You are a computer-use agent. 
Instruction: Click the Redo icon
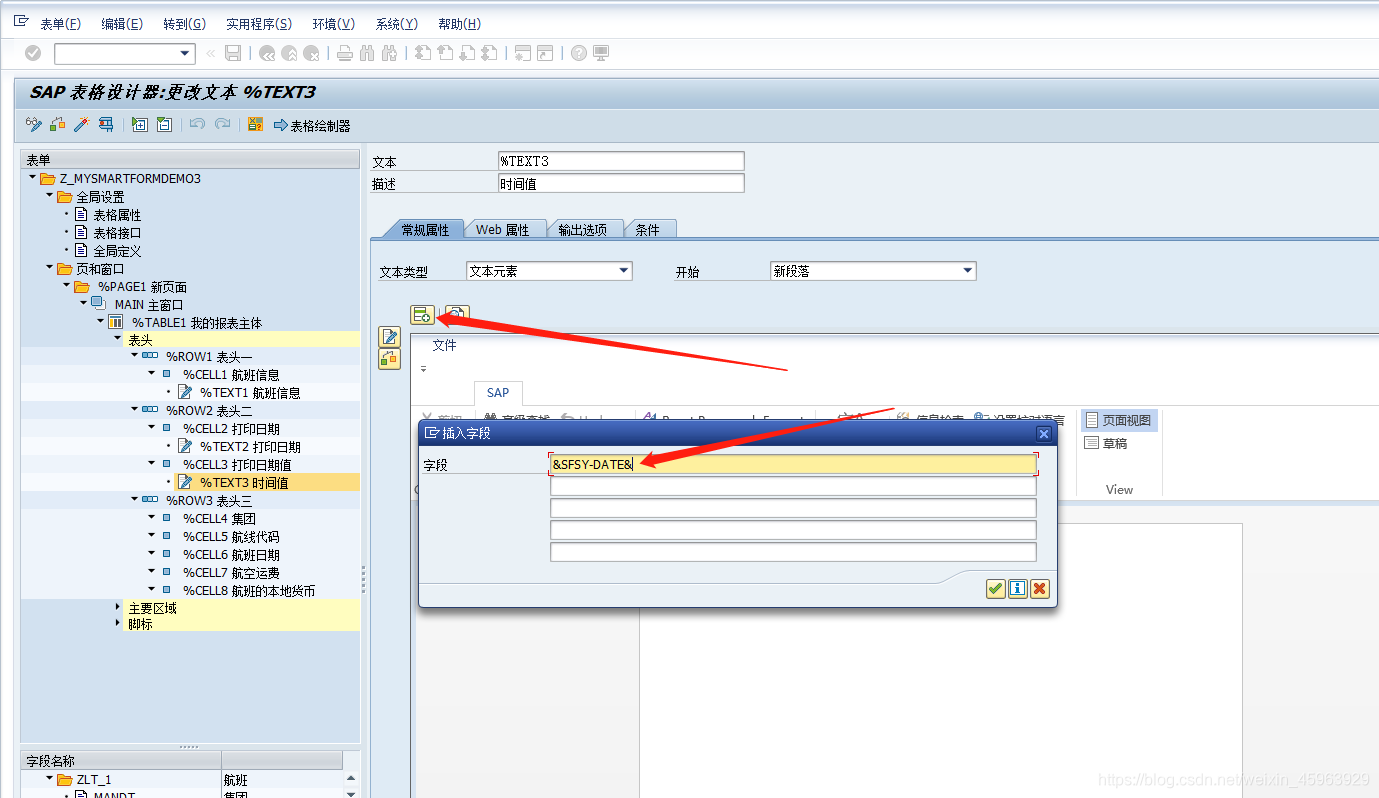(x=222, y=125)
